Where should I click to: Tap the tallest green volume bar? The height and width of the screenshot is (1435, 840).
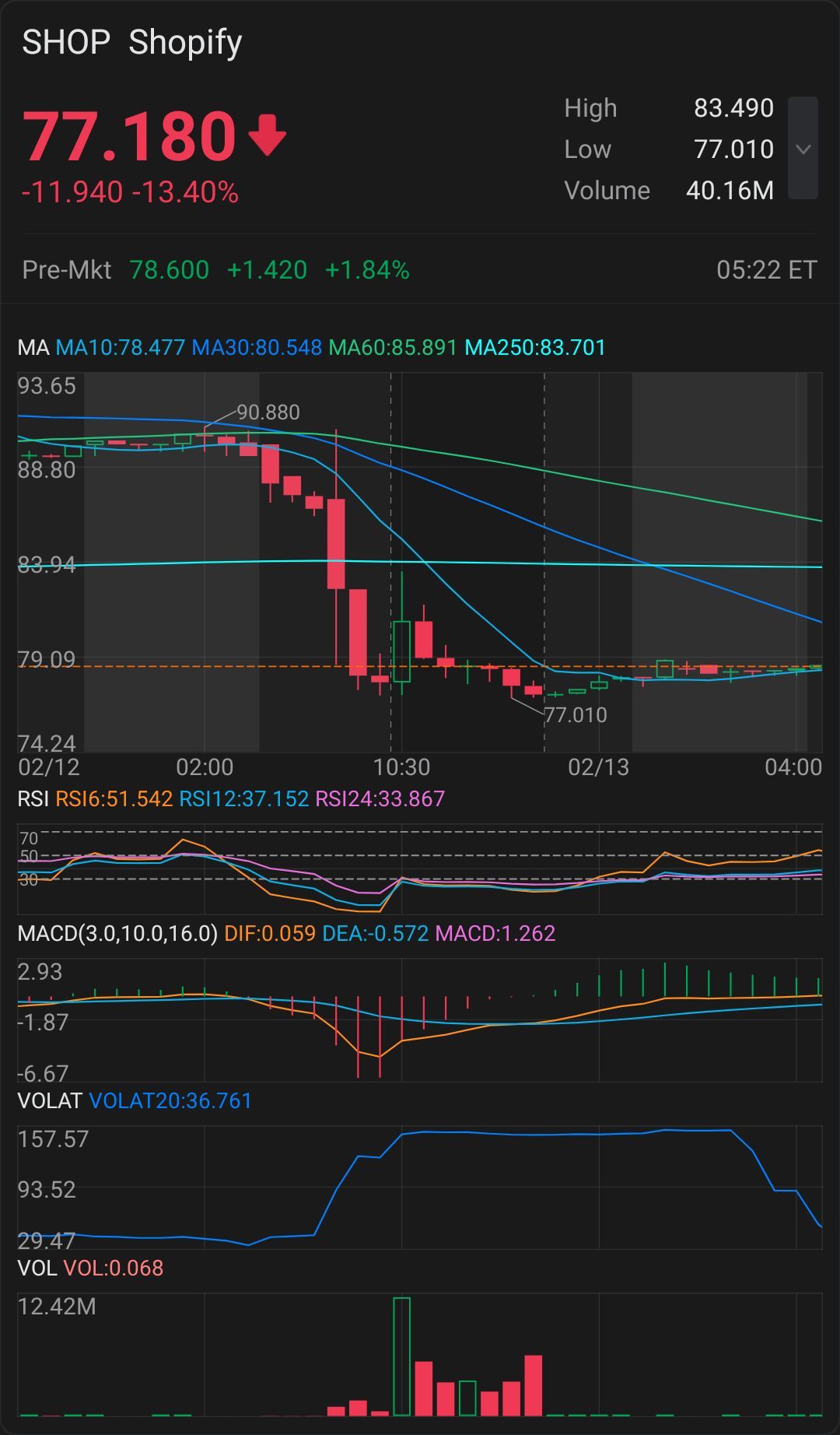tap(401, 1356)
